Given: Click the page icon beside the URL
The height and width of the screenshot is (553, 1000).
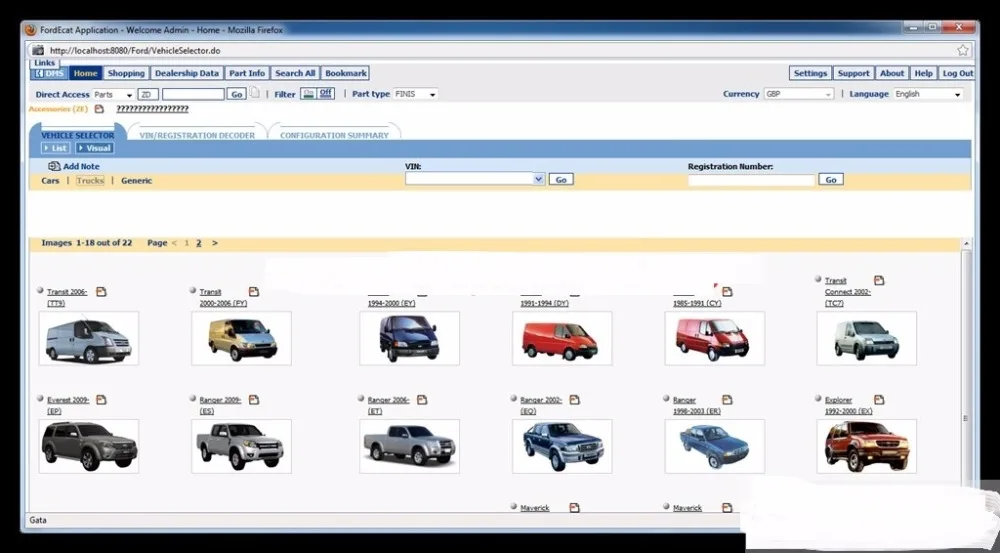Looking at the screenshot, I should point(38,50).
